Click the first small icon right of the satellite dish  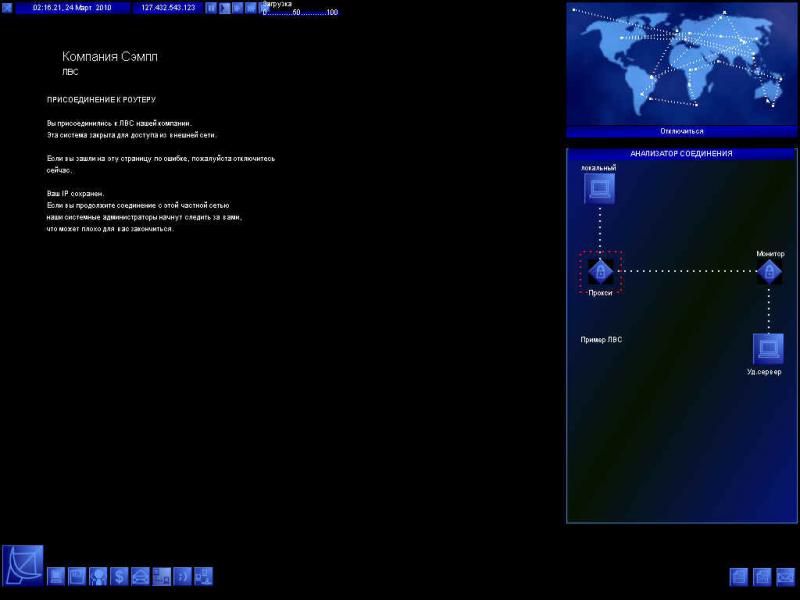56,576
